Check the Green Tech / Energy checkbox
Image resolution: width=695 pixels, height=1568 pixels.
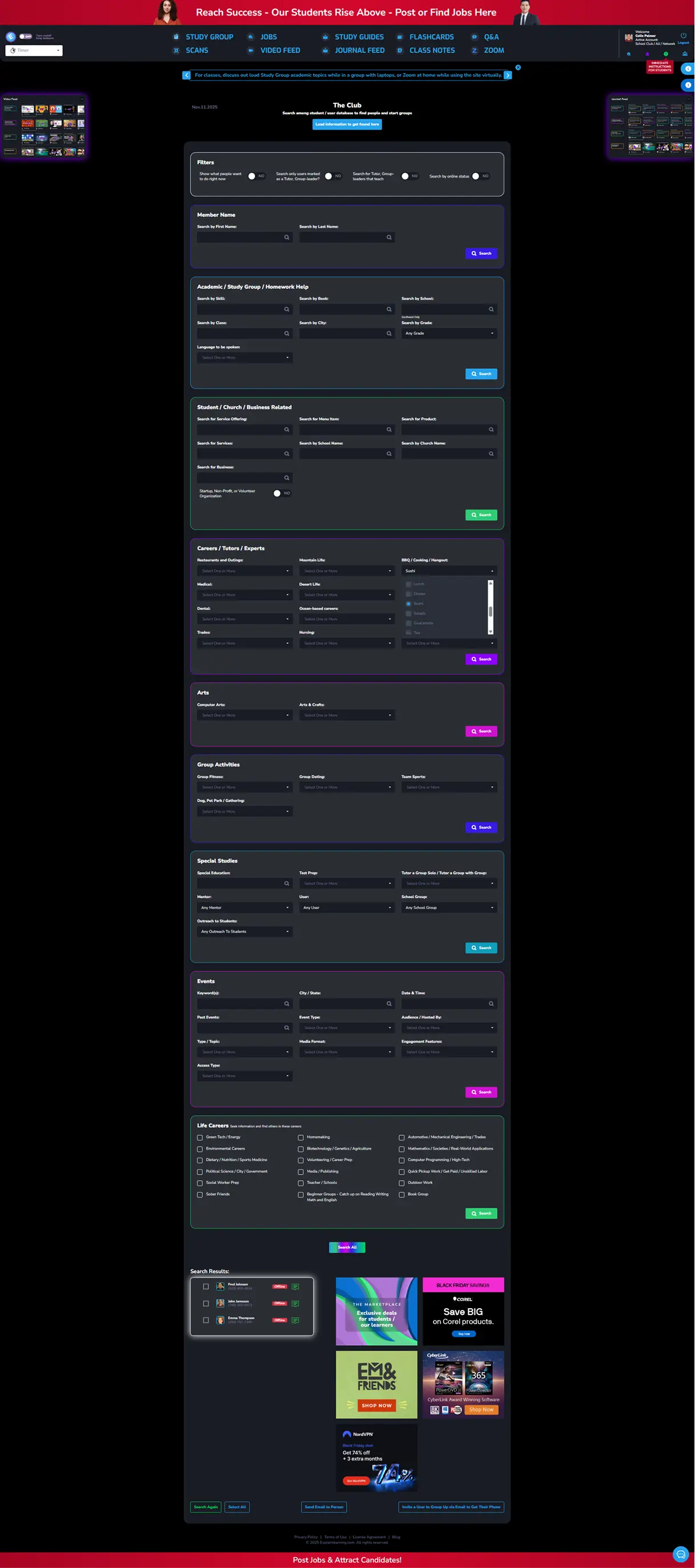200,1137
